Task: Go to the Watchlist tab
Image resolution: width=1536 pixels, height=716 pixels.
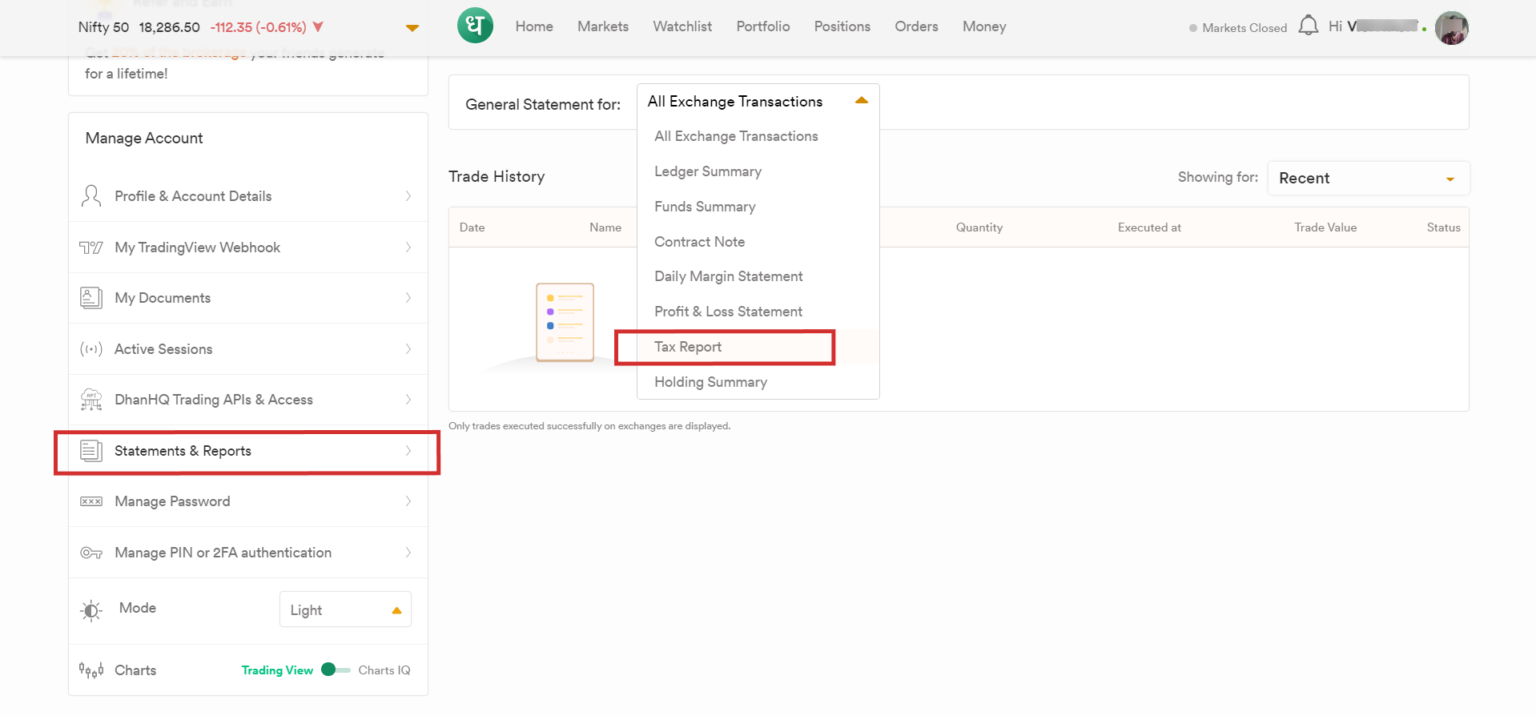Action: point(682,27)
